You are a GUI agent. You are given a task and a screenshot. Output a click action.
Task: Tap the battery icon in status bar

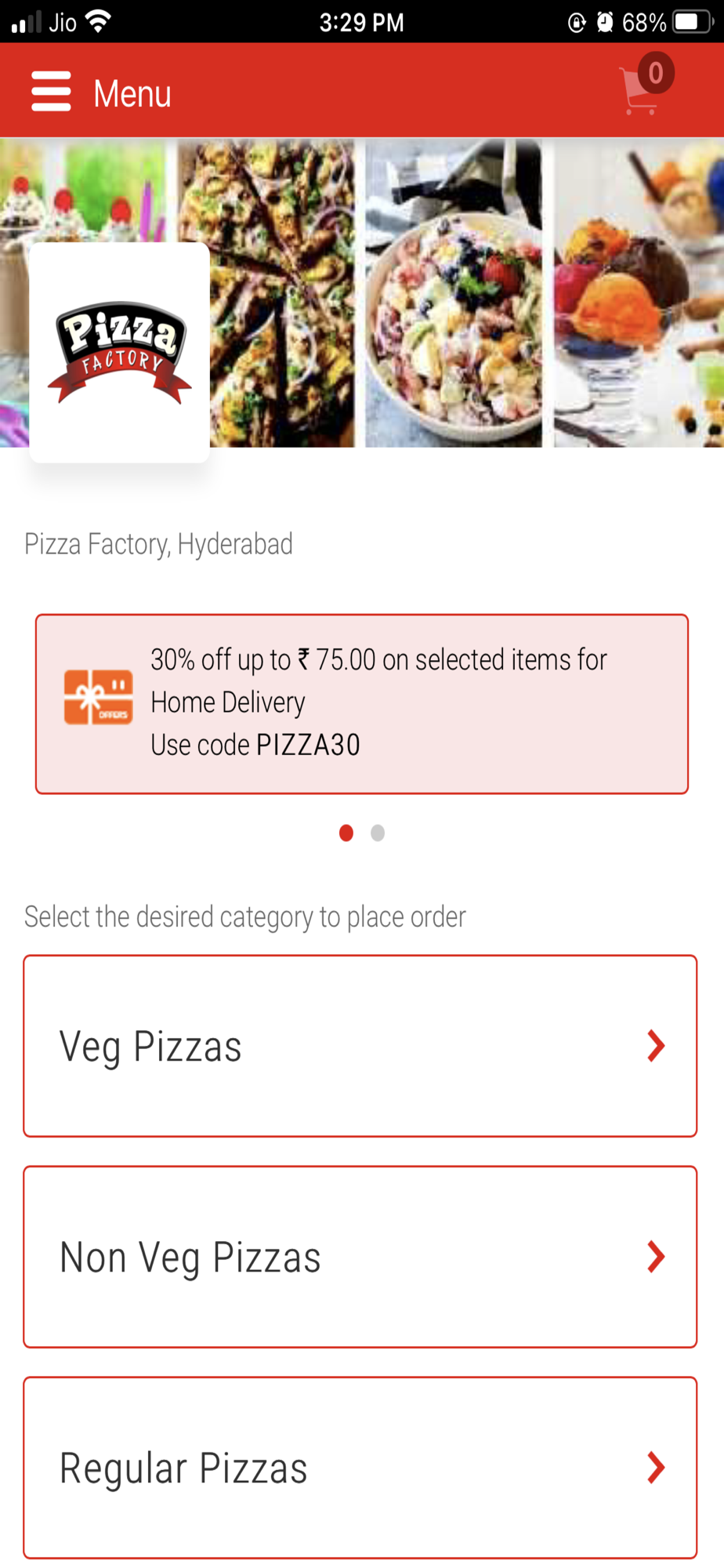coord(691,22)
